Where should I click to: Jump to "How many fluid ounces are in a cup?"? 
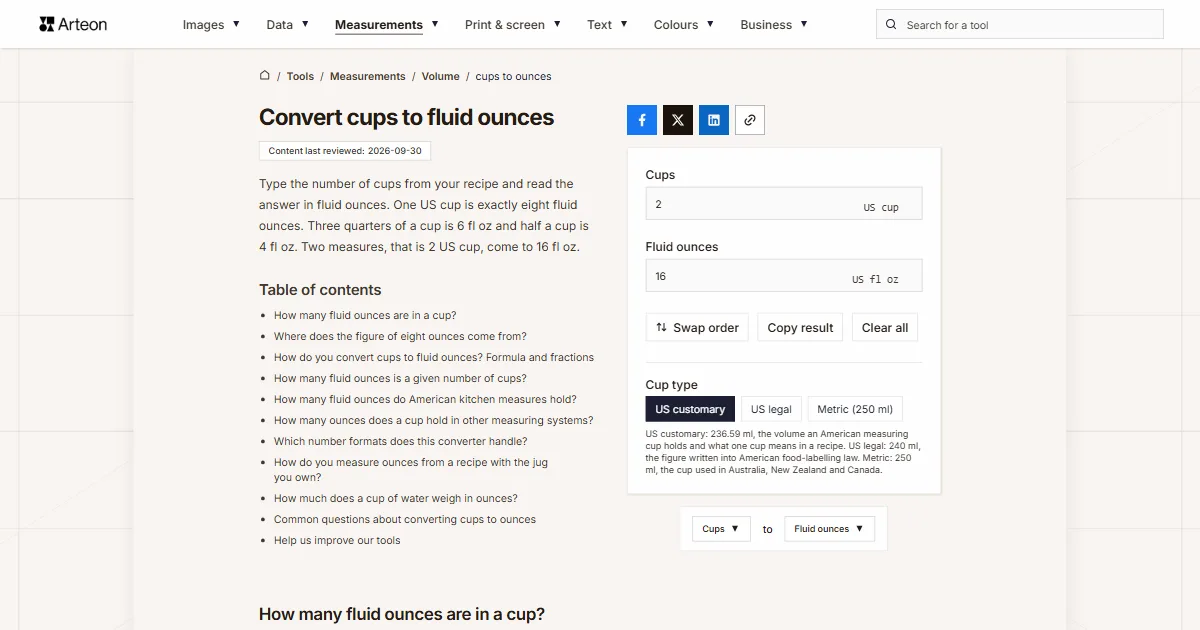click(x=365, y=315)
